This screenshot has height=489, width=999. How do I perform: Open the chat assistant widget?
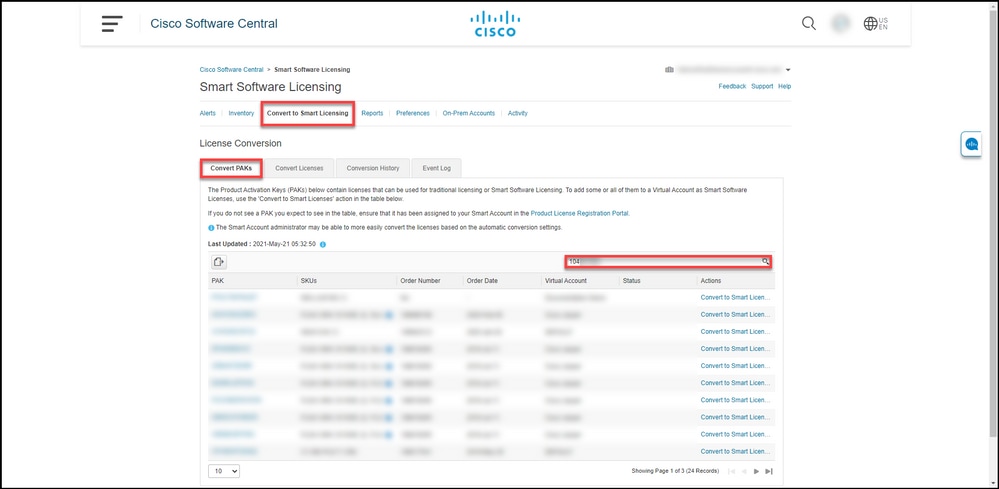point(971,145)
